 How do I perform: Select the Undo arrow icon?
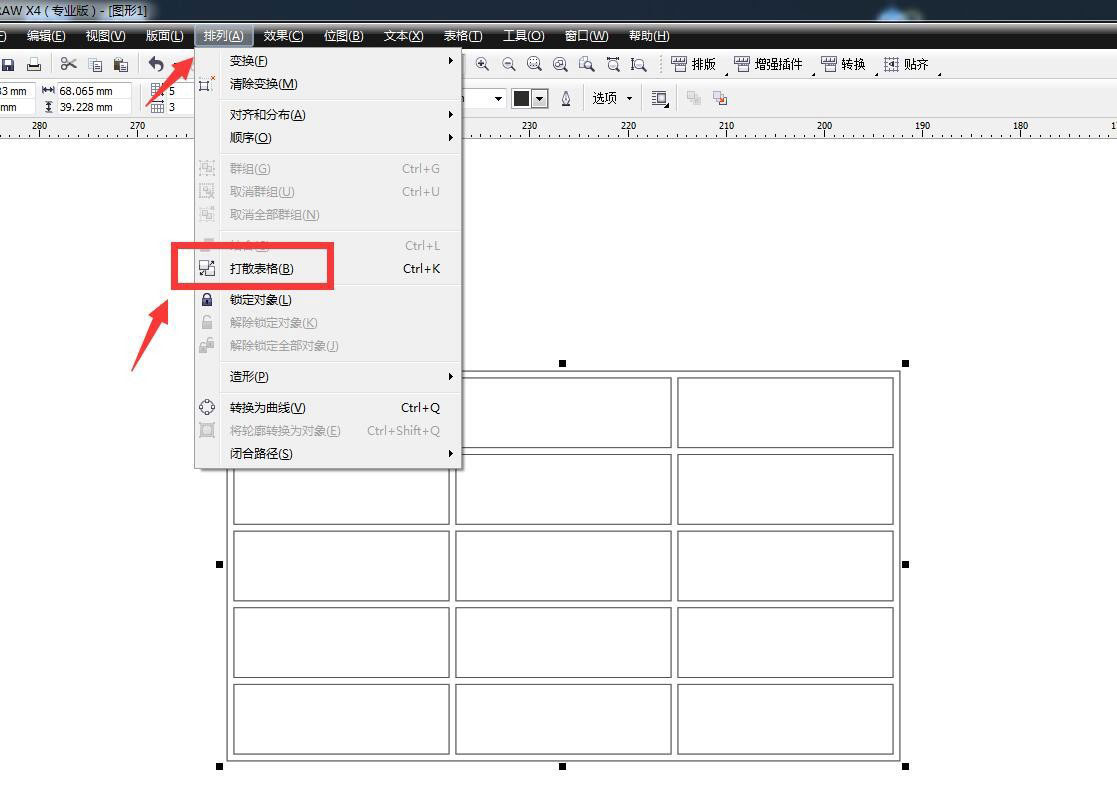click(x=155, y=64)
